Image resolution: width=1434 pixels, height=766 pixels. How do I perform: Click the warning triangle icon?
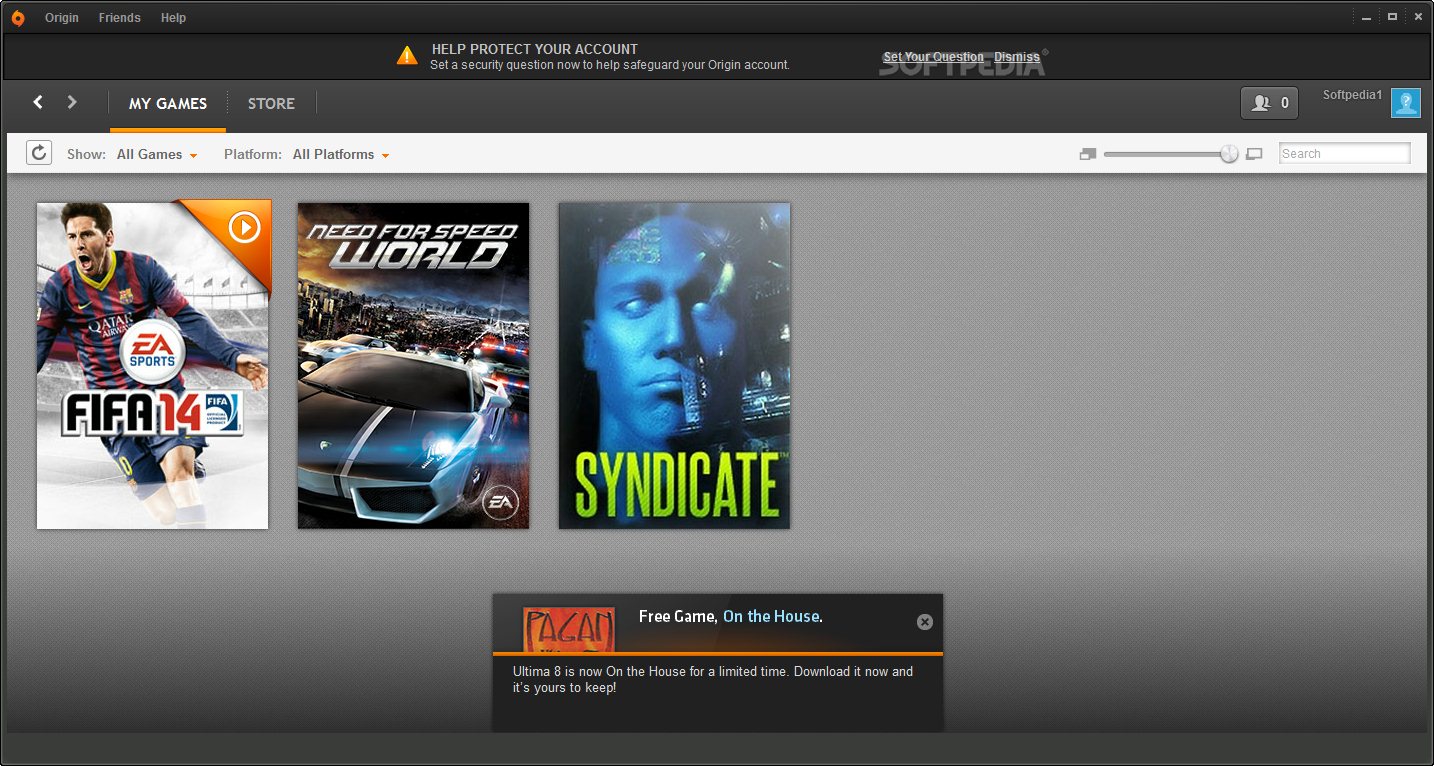(407, 55)
